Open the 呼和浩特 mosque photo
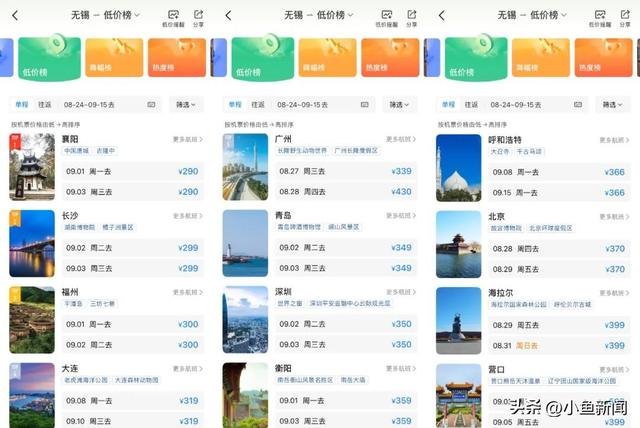 click(x=458, y=168)
